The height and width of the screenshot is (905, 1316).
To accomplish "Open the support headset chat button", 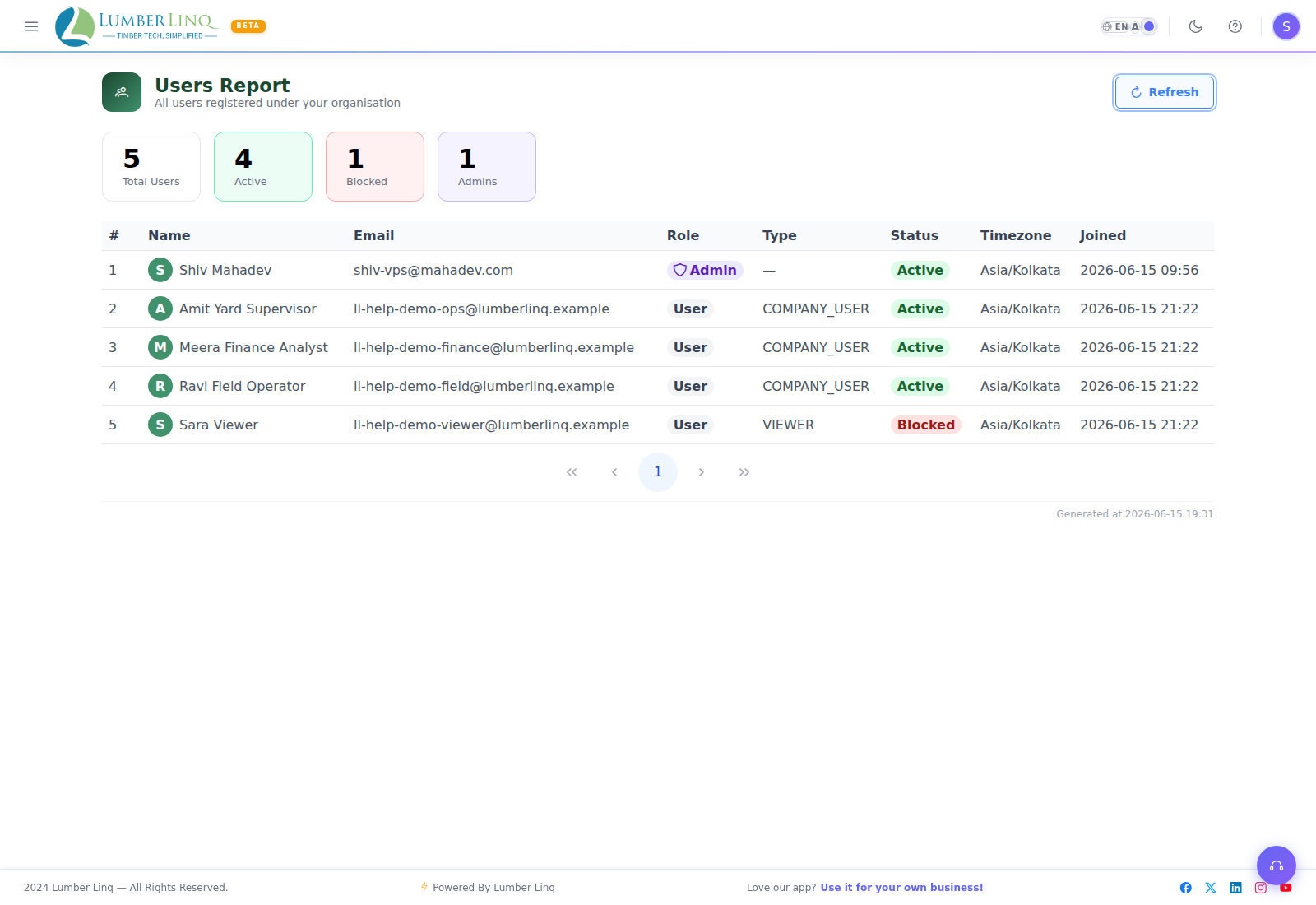I will [x=1277, y=866].
